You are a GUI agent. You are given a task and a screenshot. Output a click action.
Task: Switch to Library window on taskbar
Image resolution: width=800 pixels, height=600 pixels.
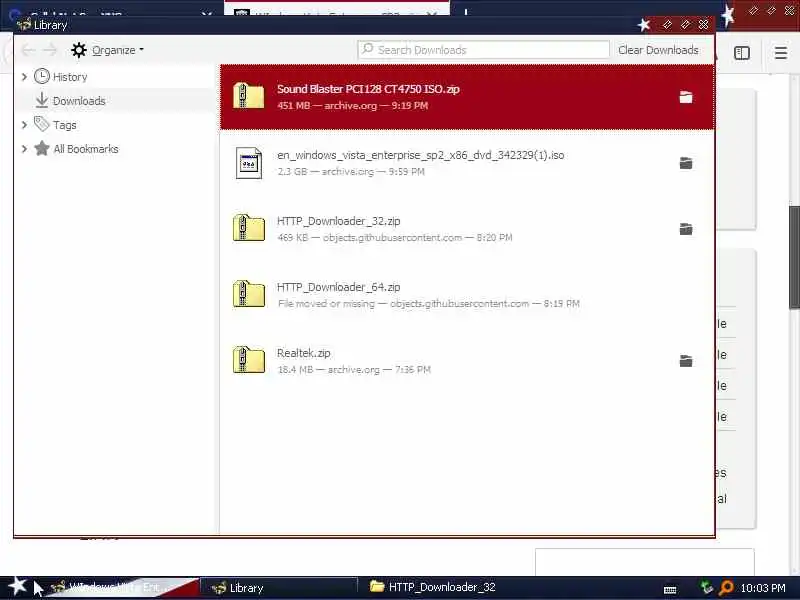coord(278,588)
